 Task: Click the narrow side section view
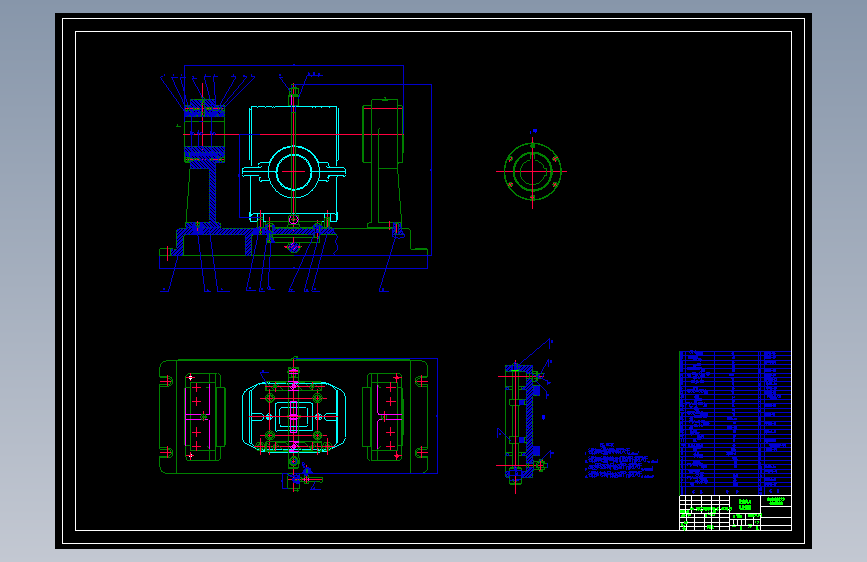pyautogui.click(x=523, y=418)
